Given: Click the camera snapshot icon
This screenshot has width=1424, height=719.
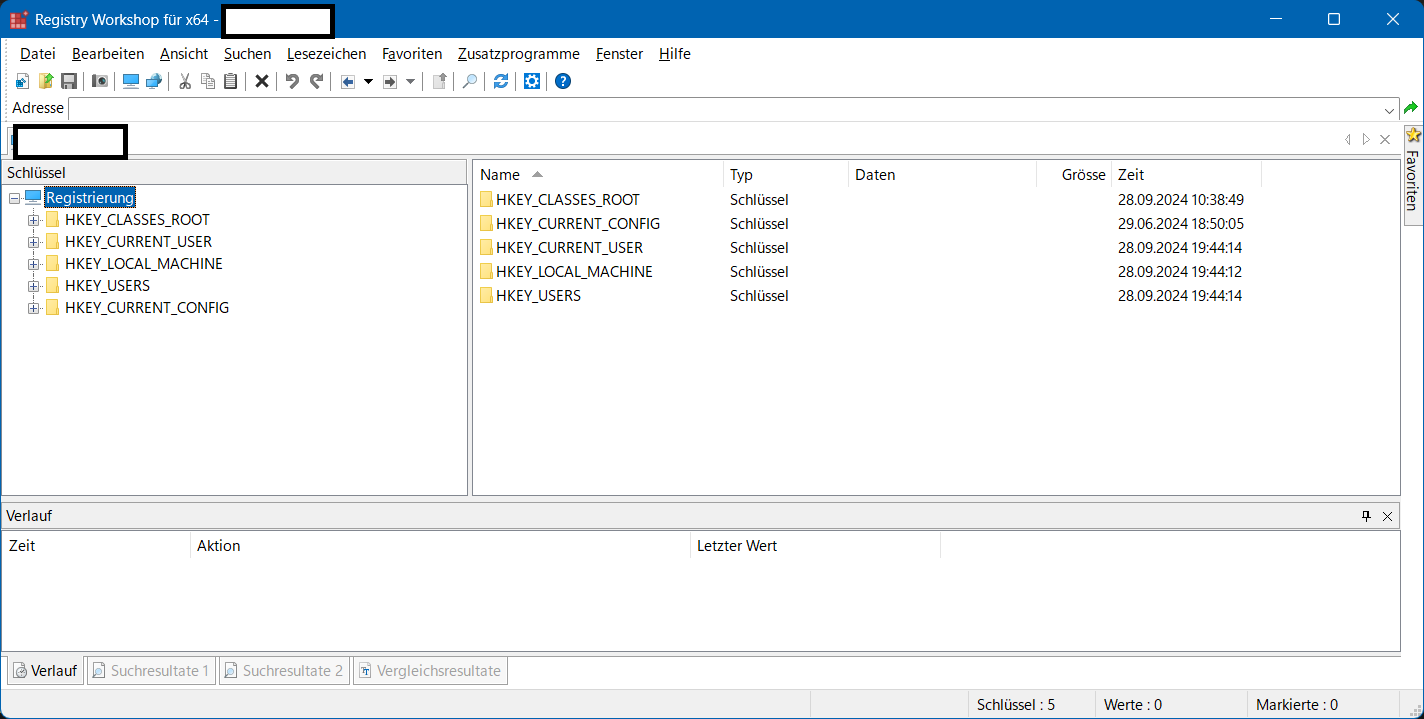Looking at the screenshot, I should tap(100, 81).
